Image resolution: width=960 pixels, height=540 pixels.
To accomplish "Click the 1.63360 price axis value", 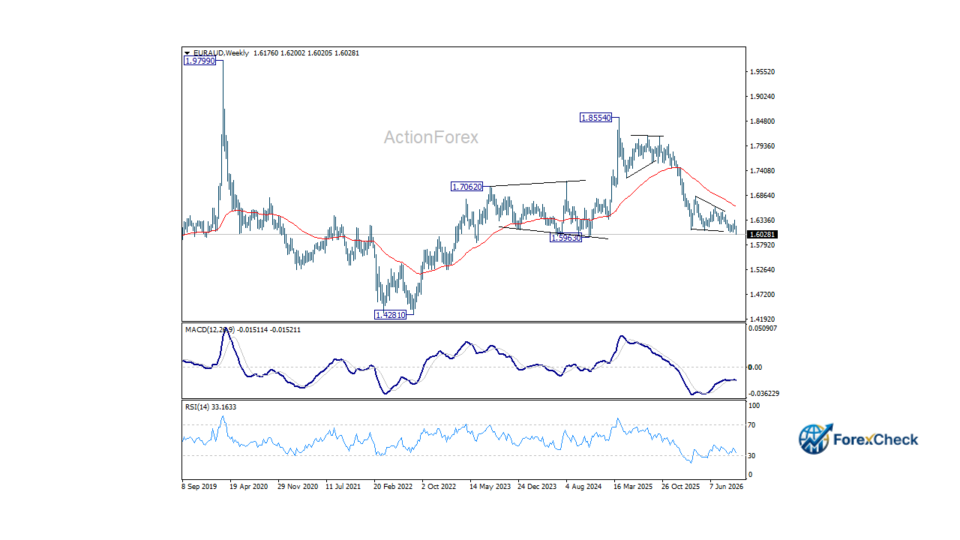I will tap(762, 220).
